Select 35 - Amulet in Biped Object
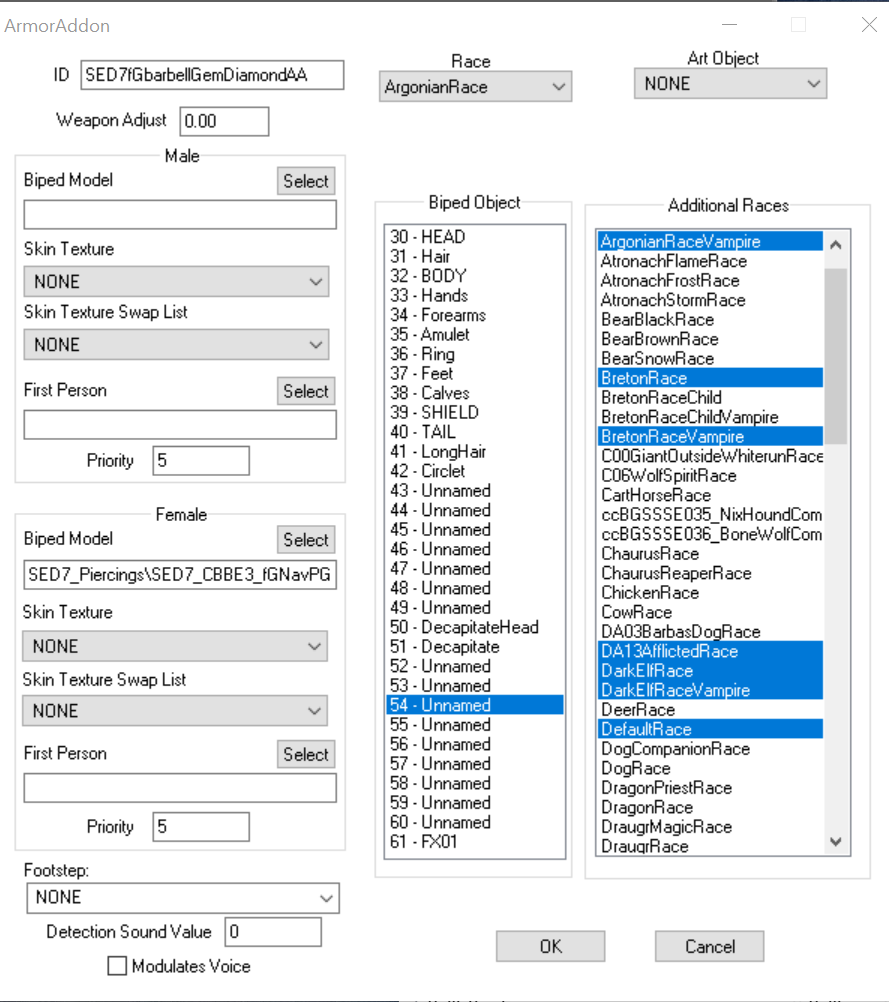 click(475, 334)
